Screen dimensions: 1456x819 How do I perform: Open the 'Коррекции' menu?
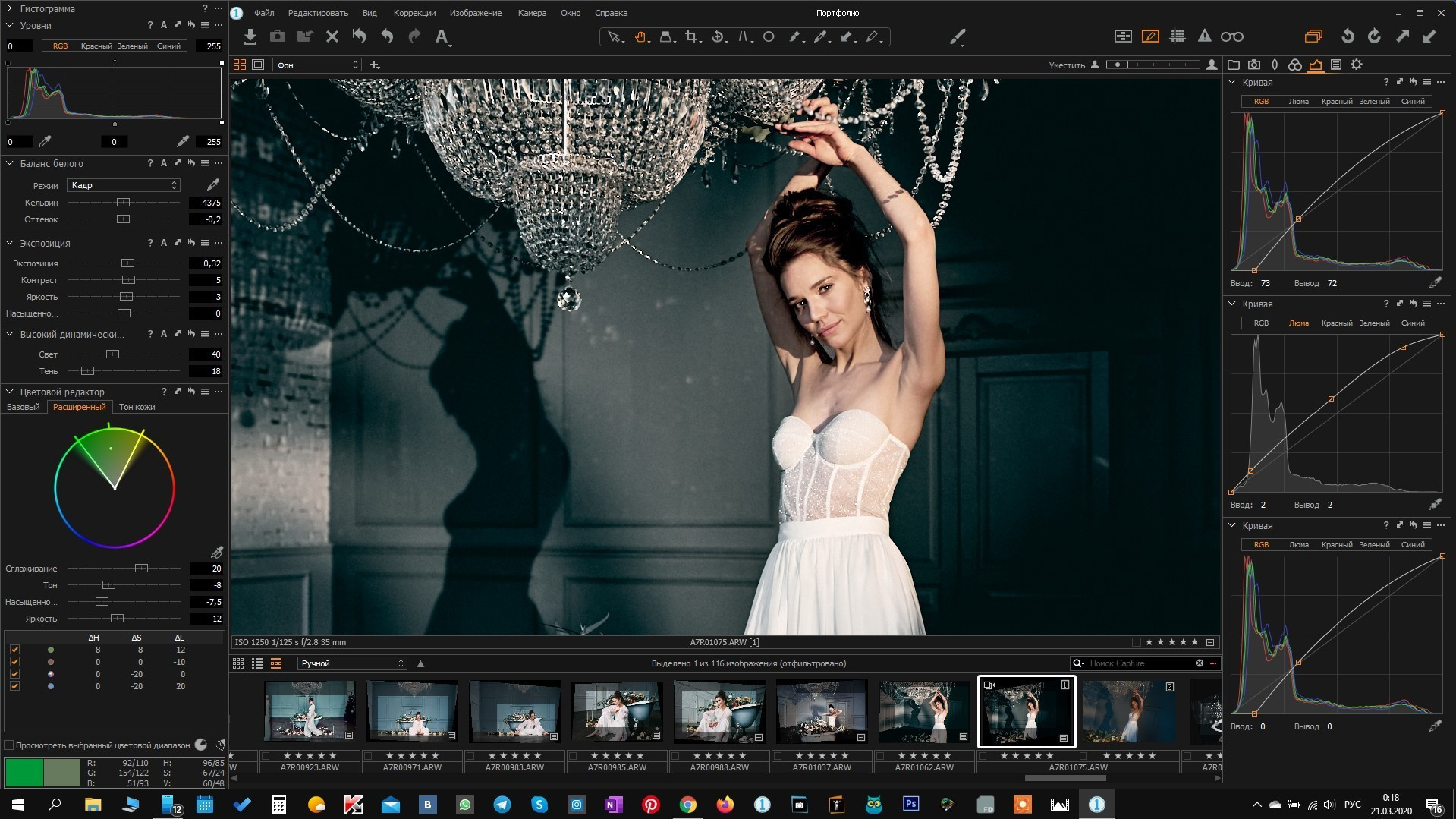pyautogui.click(x=414, y=13)
